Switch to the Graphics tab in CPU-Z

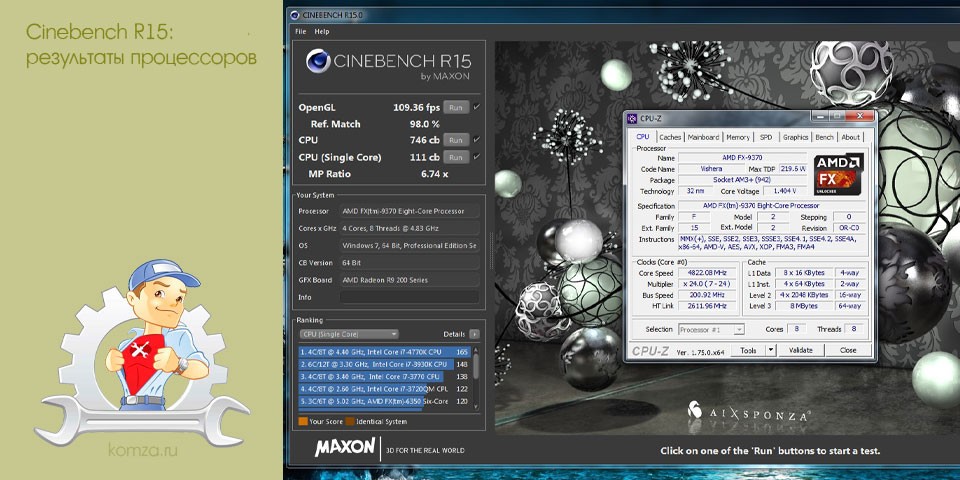click(x=795, y=137)
